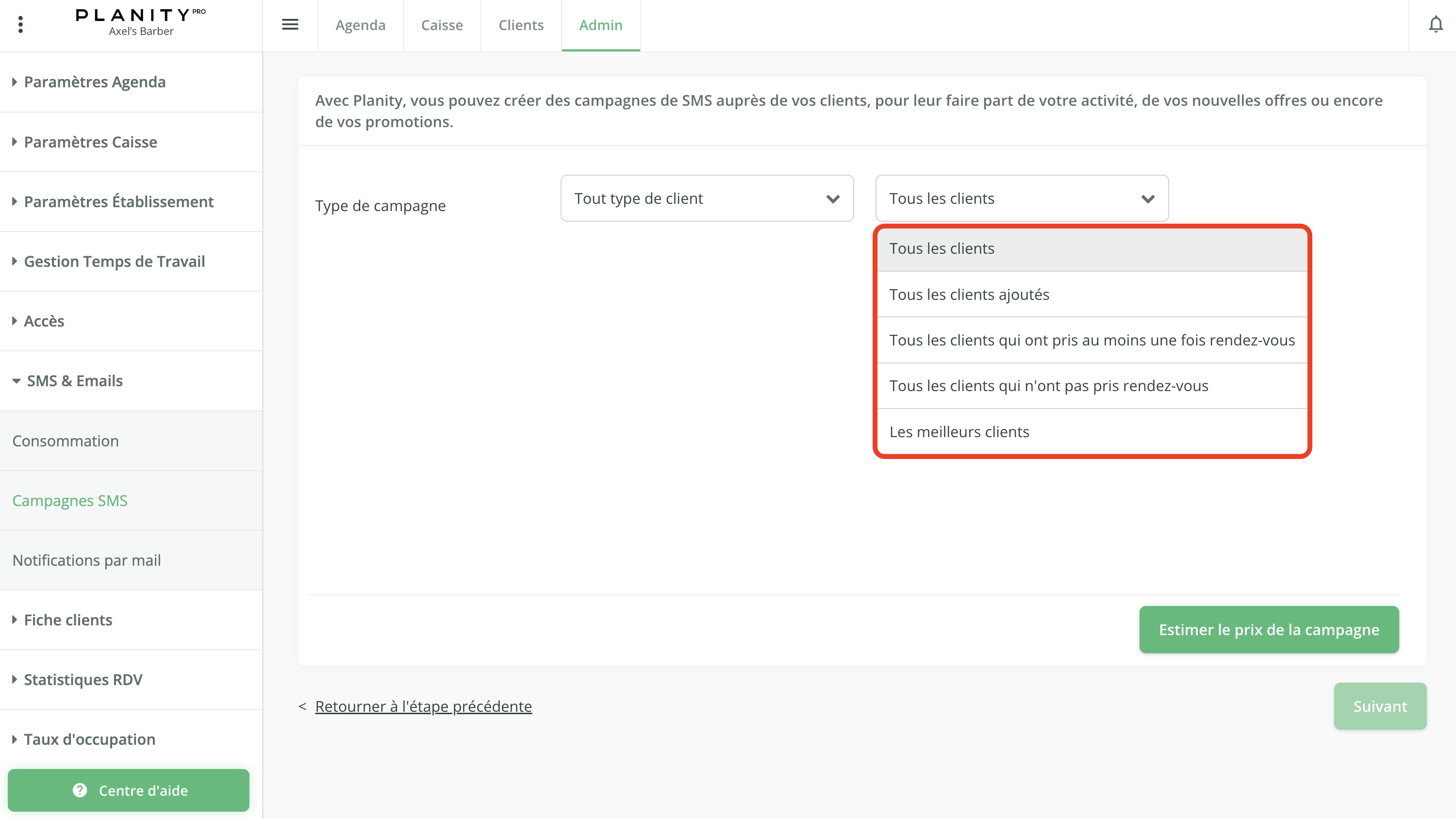This screenshot has height=819, width=1456.
Task: Expand the Fiche clients section
Action: pyautogui.click(x=68, y=620)
